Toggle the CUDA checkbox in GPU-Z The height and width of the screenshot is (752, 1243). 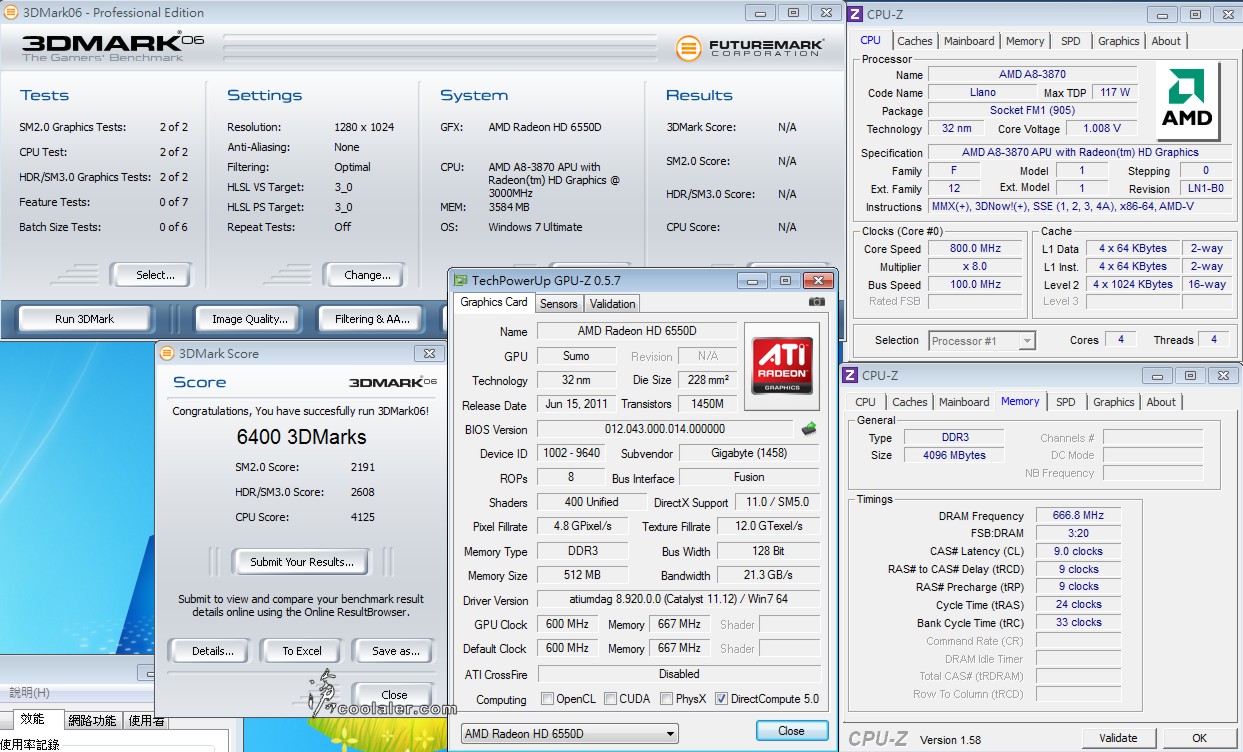[x=608, y=699]
